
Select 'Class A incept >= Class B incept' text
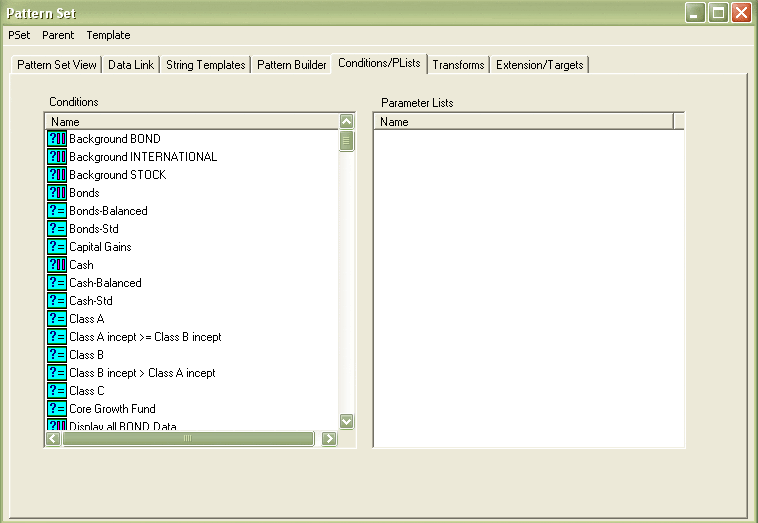click(146, 336)
